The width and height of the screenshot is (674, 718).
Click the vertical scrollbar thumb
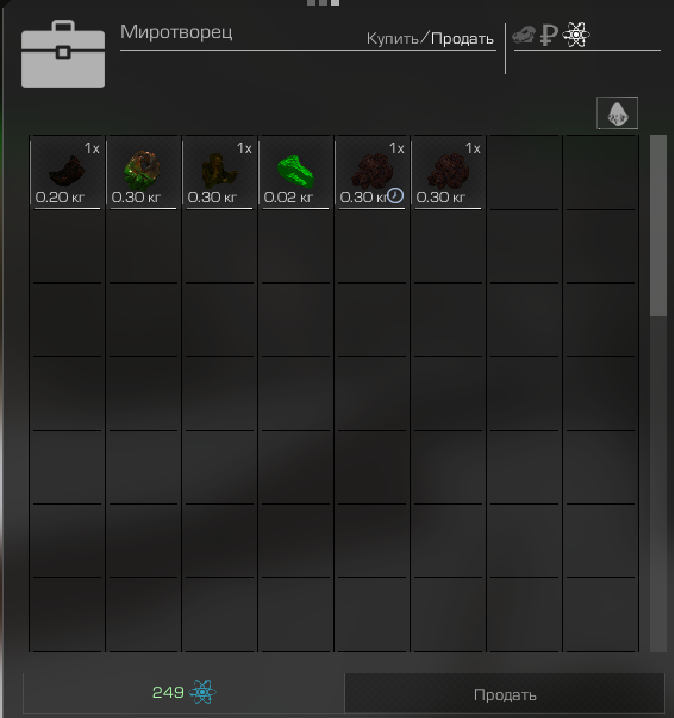658,225
